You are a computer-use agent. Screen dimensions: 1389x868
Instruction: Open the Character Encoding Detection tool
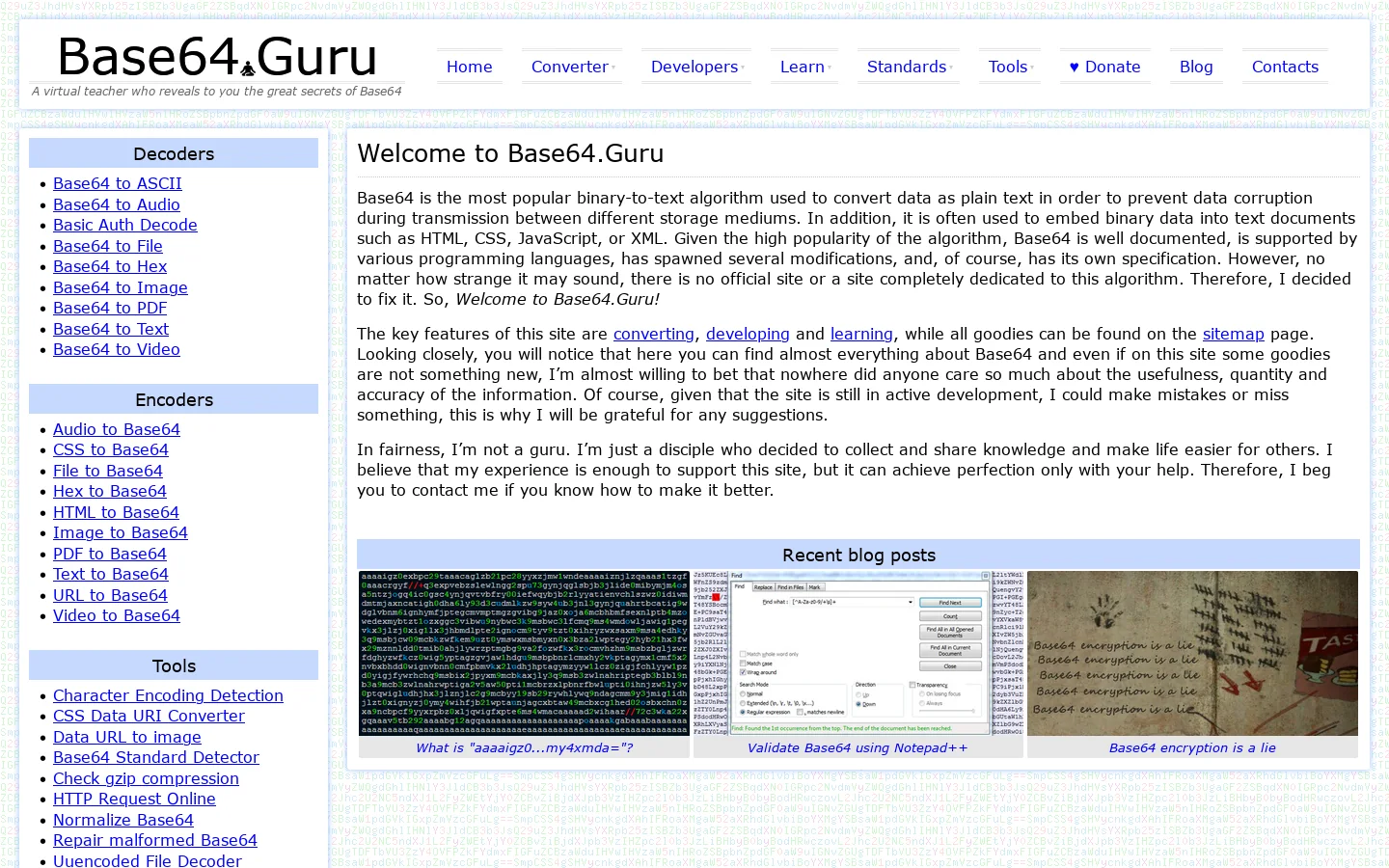click(168, 695)
